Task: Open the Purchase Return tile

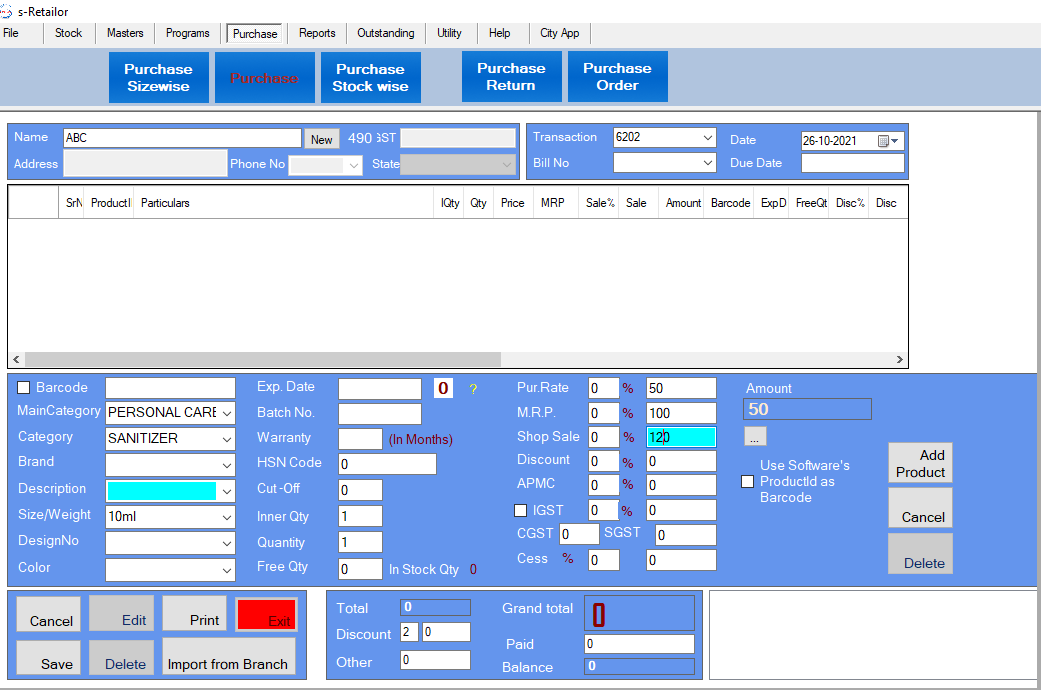Action: click(511, 77)
